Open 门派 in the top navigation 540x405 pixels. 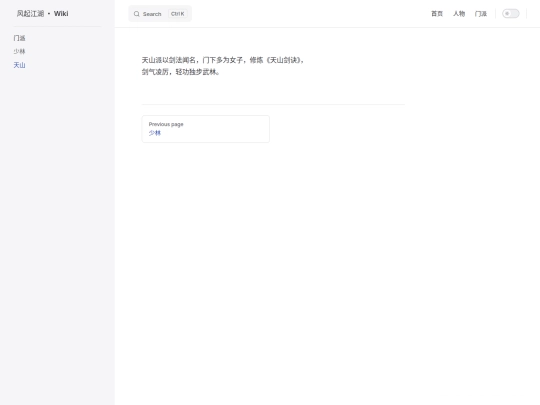pyautogui.click(x=481, y=14)
